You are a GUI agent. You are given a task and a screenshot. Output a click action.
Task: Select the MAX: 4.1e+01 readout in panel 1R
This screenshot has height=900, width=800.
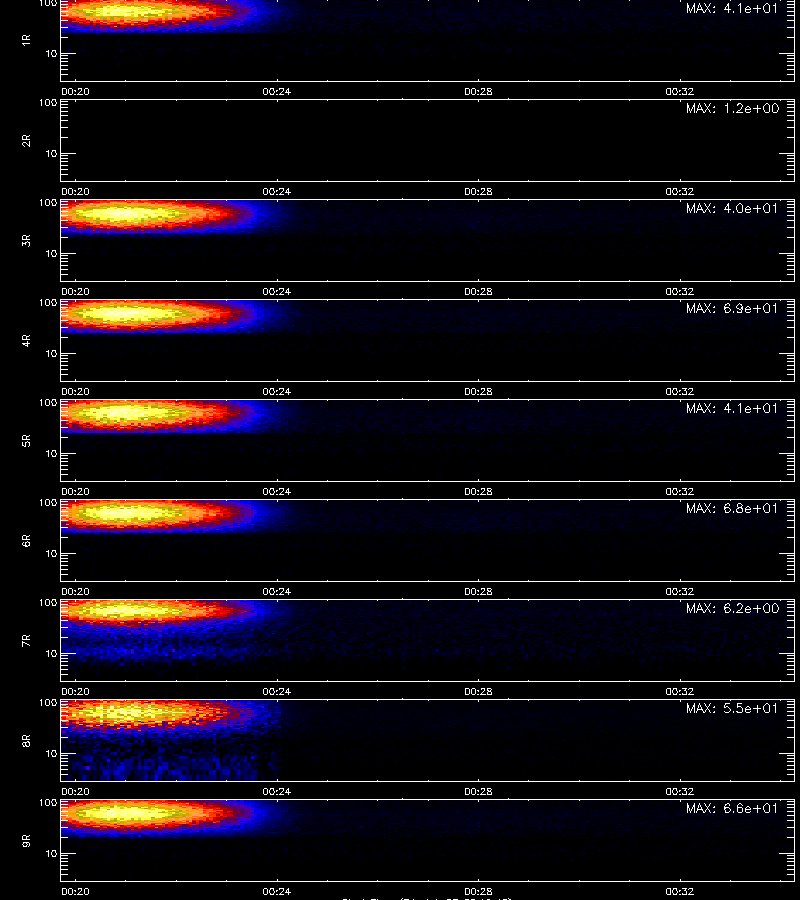[732, 9]
